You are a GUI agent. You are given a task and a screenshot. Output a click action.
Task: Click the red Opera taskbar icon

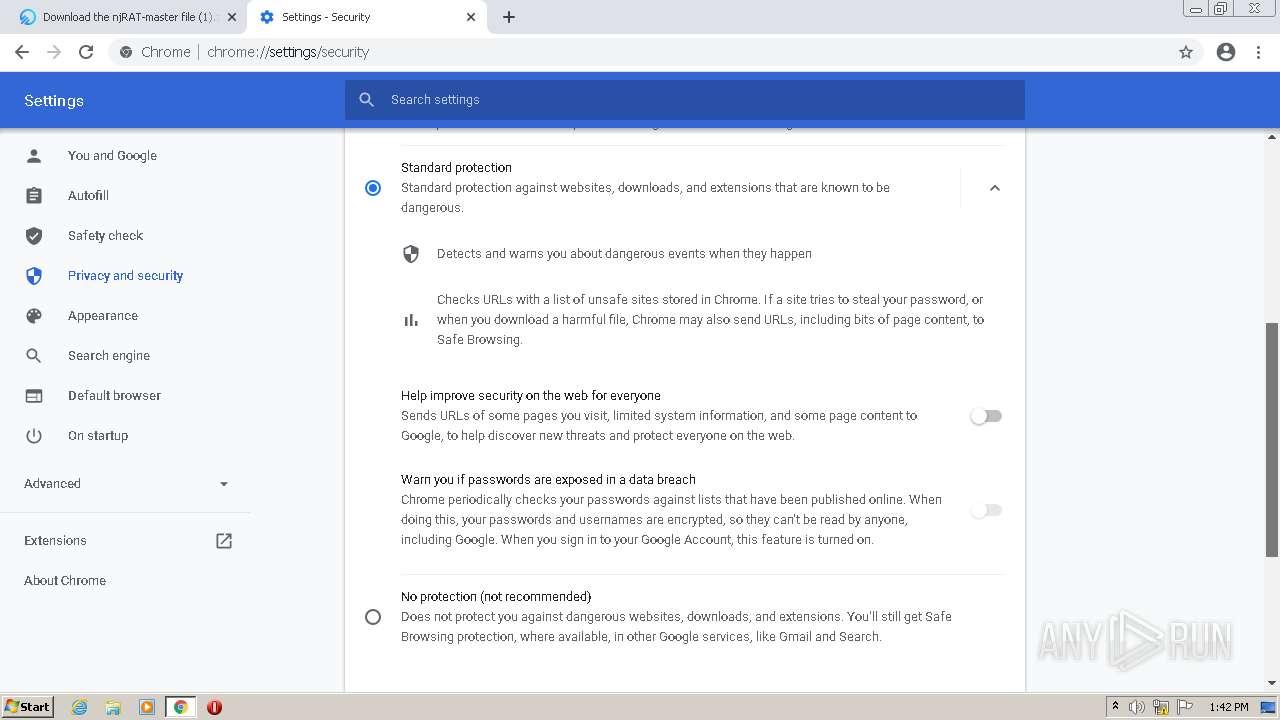coord(214,707)
